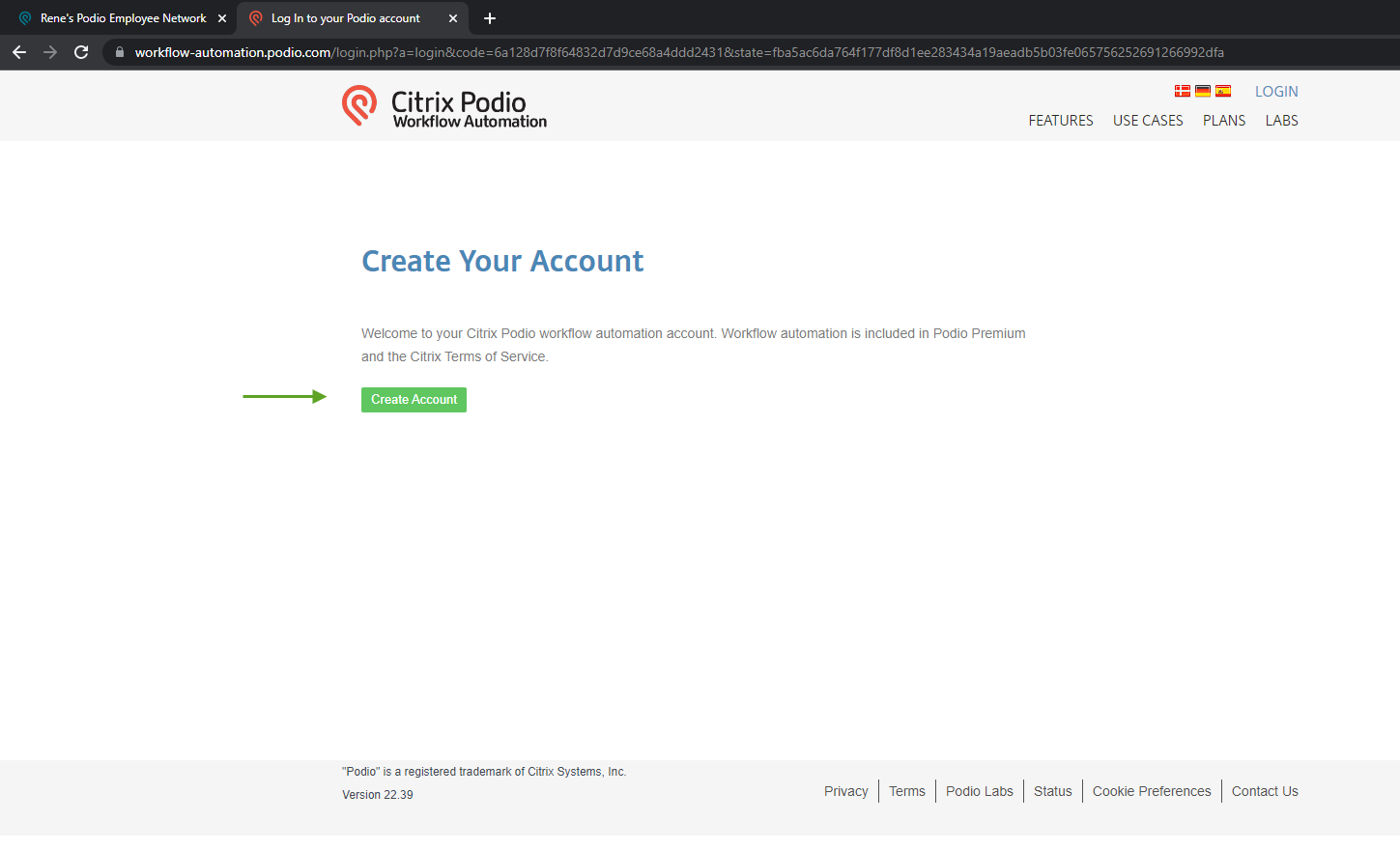Open the LOGIN link in header
The width and height of the screenshot is (1400, 851).
click(1276, 92)
